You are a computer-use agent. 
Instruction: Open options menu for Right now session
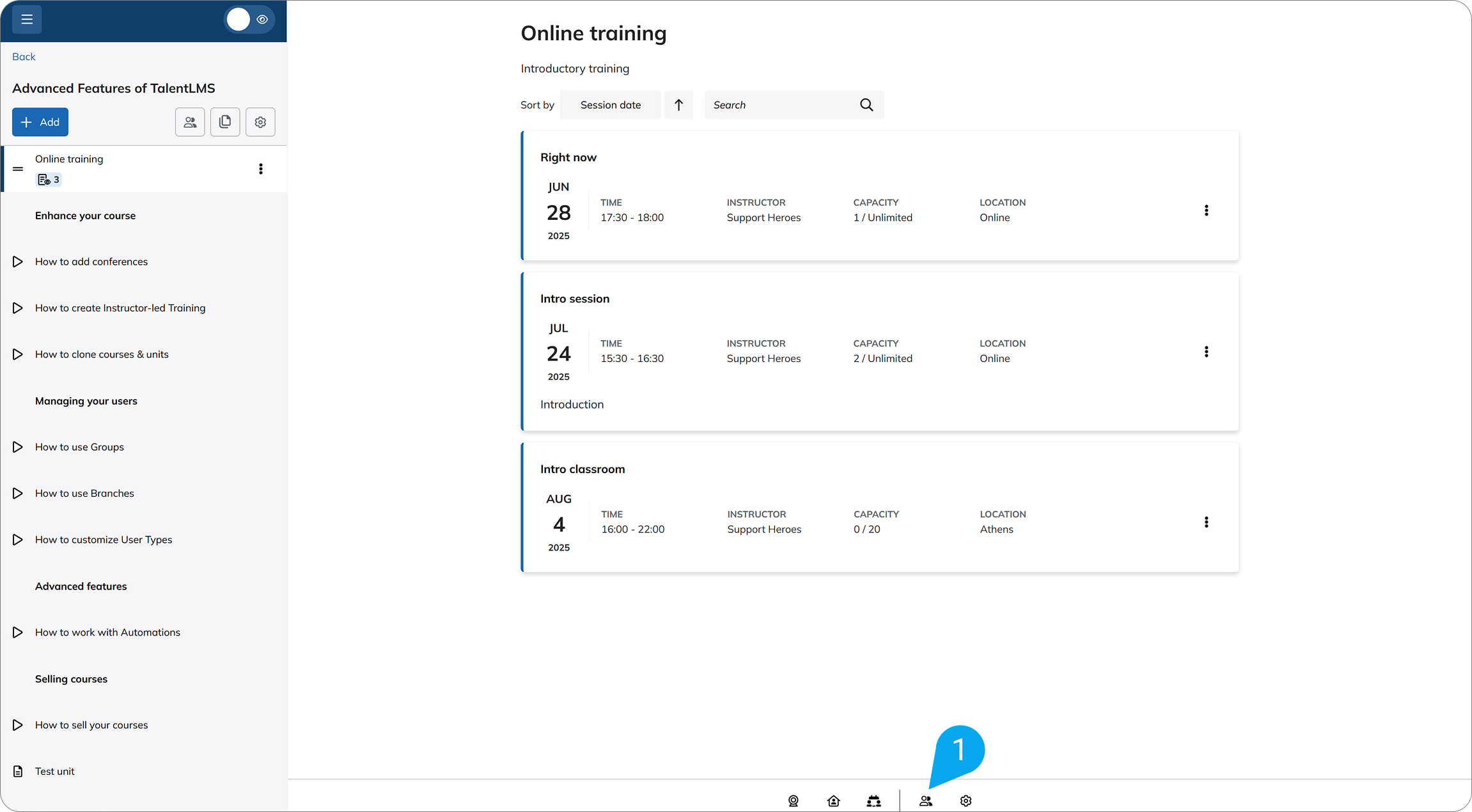pyautogui.click(x=1206, y=210)
